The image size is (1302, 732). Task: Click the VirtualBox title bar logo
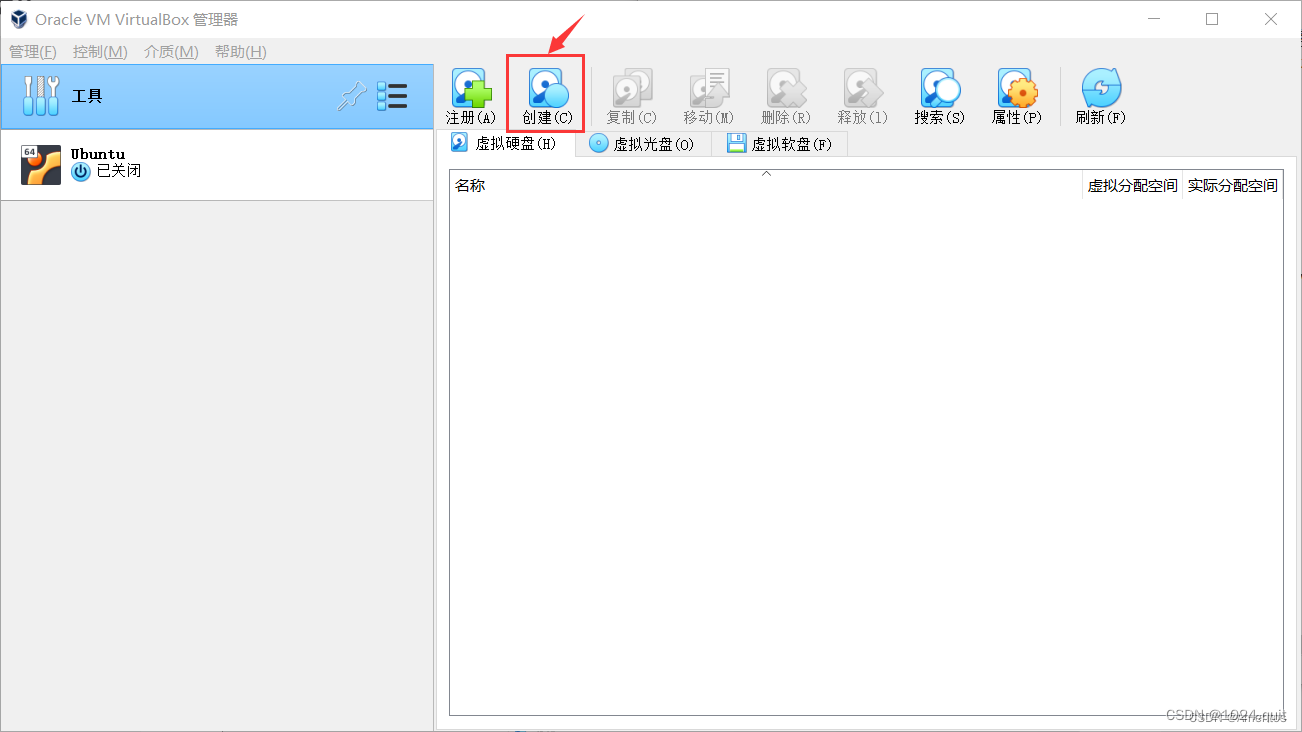point(18,19)
